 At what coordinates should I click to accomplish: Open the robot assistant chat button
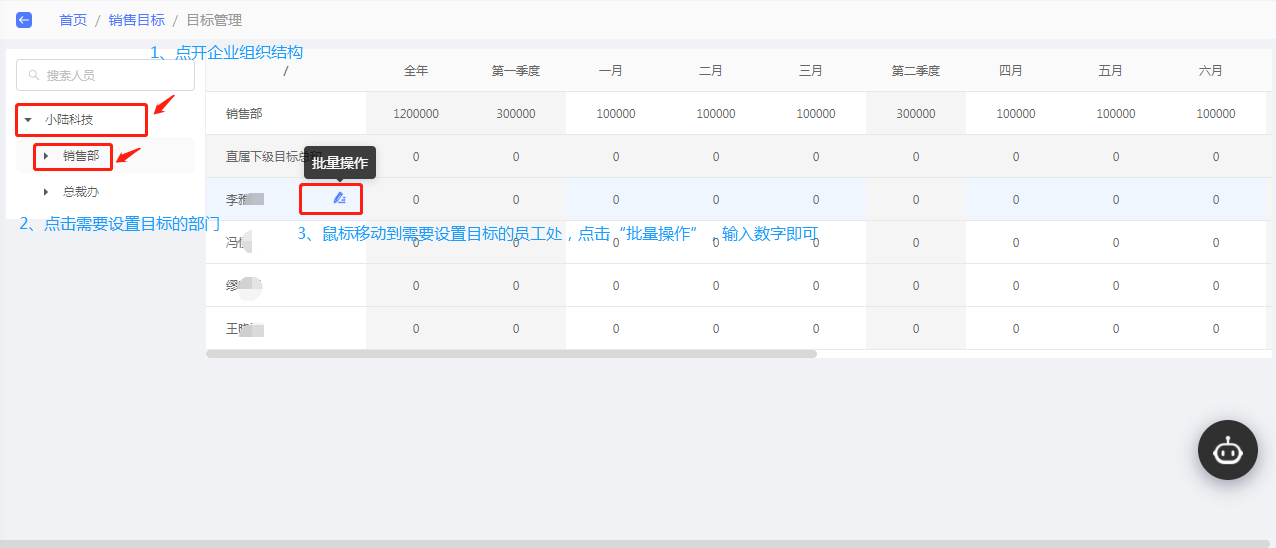pos(1227,450)
